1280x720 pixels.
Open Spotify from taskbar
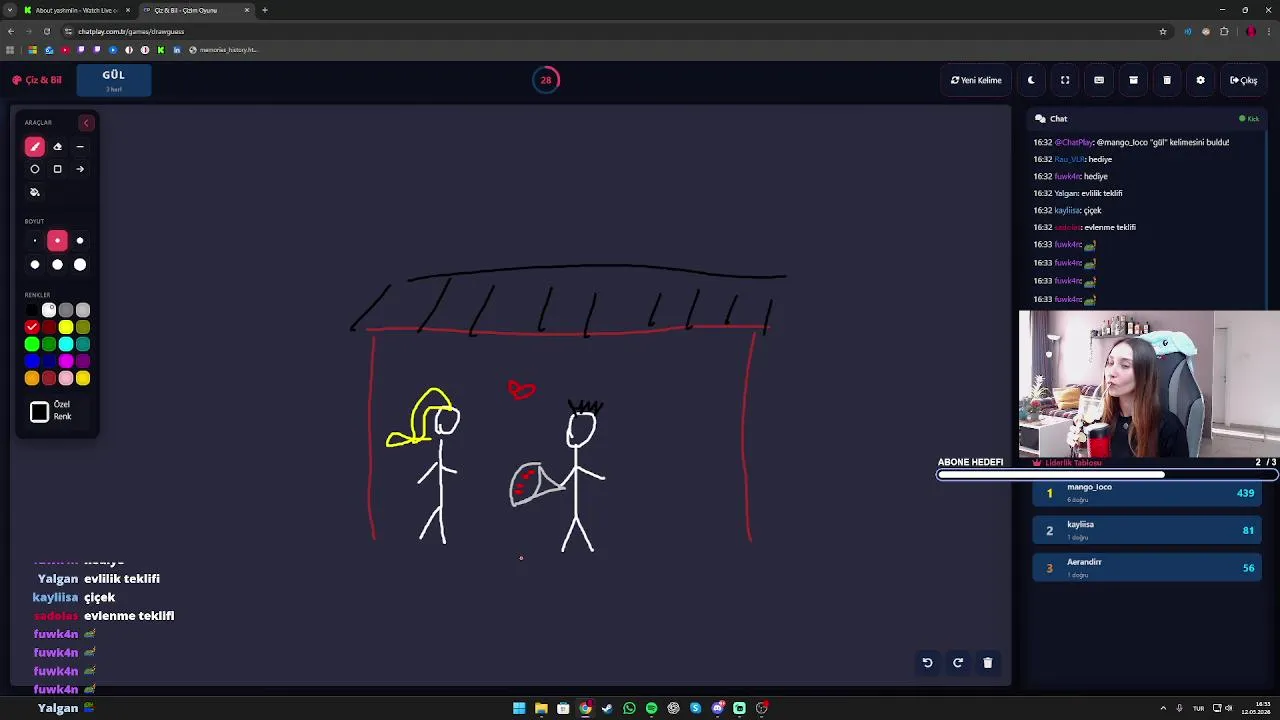(651, 708)
